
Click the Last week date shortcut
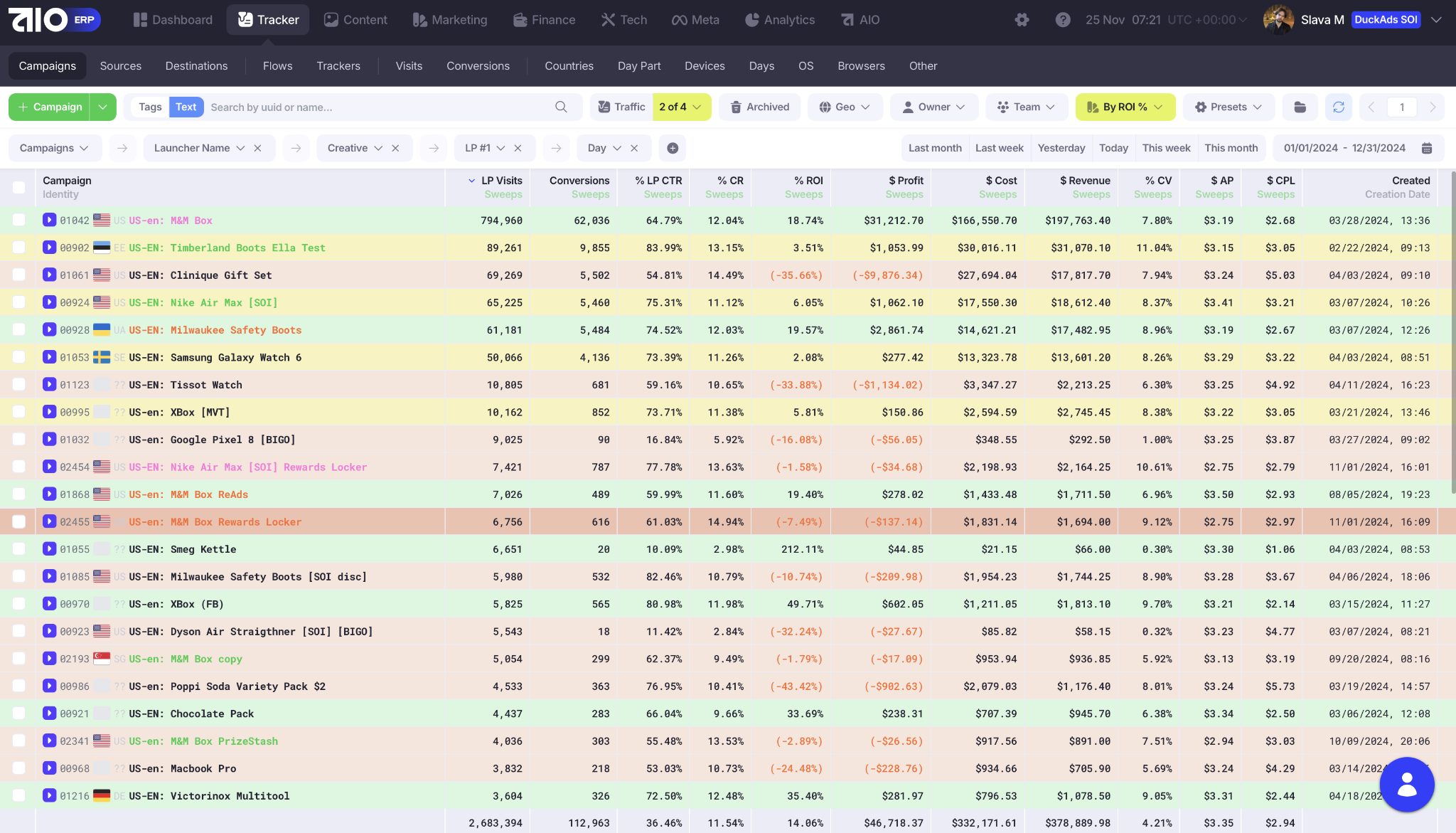pos(999,148)
